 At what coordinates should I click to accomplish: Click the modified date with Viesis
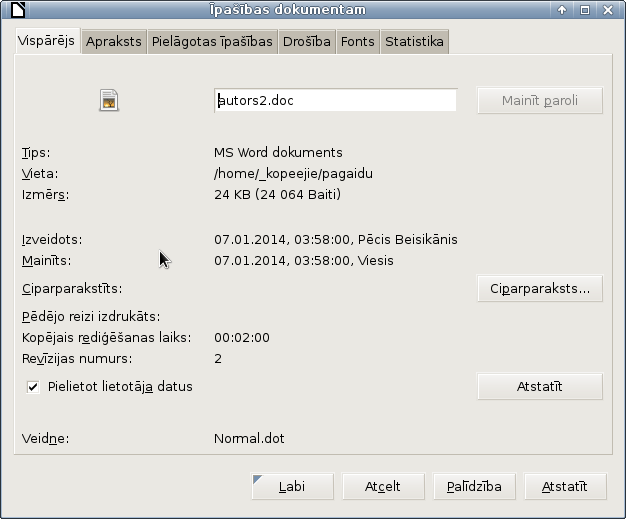pyautogui.click(x=304, y=261)
